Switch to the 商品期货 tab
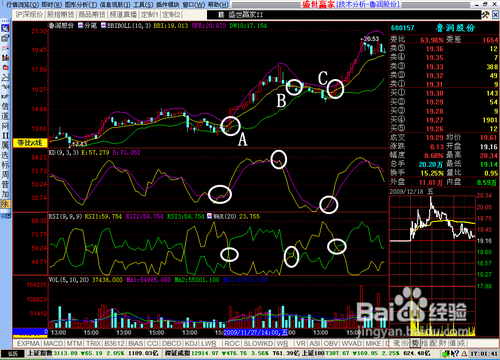 (92, 14)
